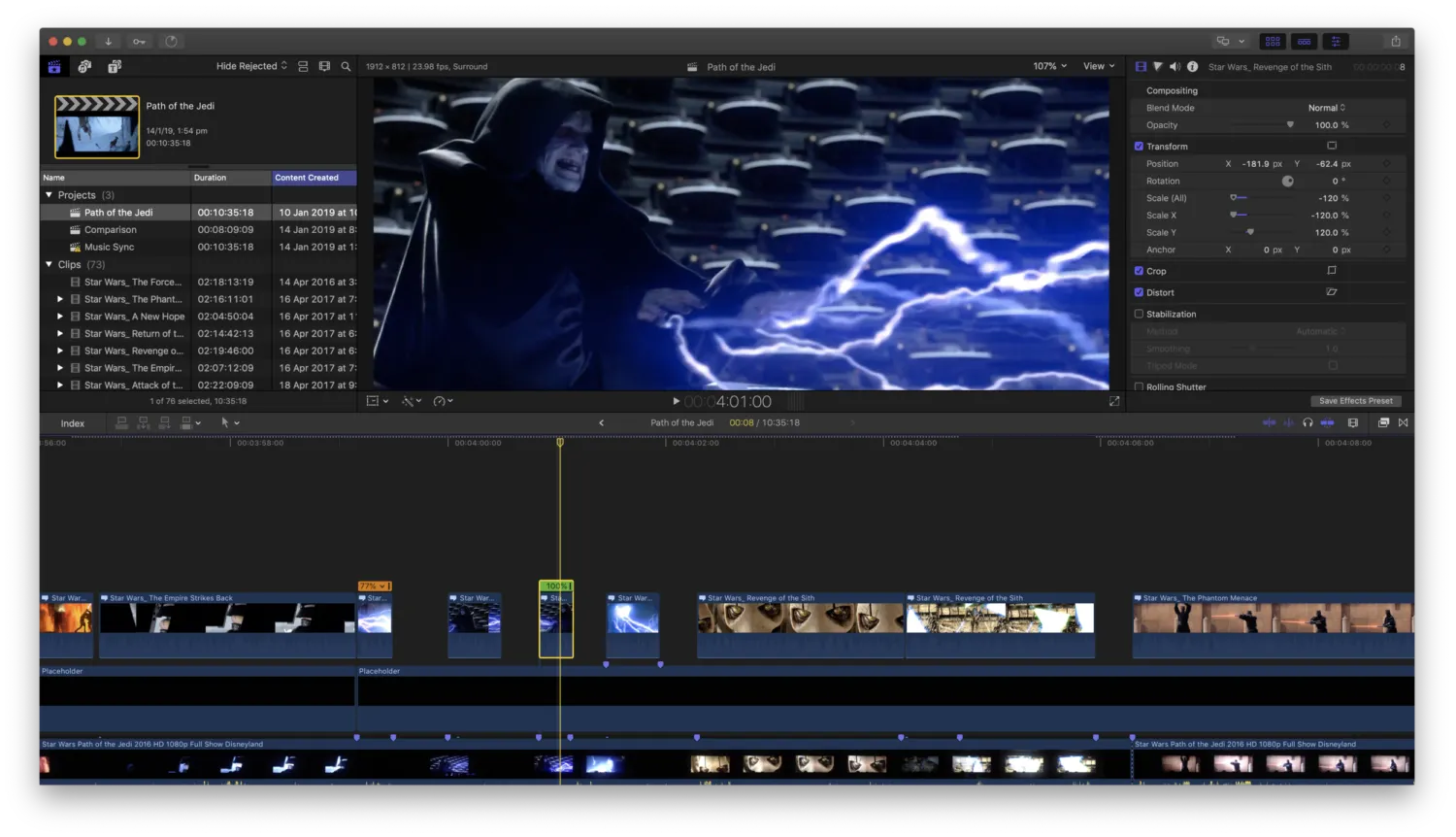Open the Video inspector filmstrip tab icon
Screen dimensions: 1456x837
coord(1141,67)
